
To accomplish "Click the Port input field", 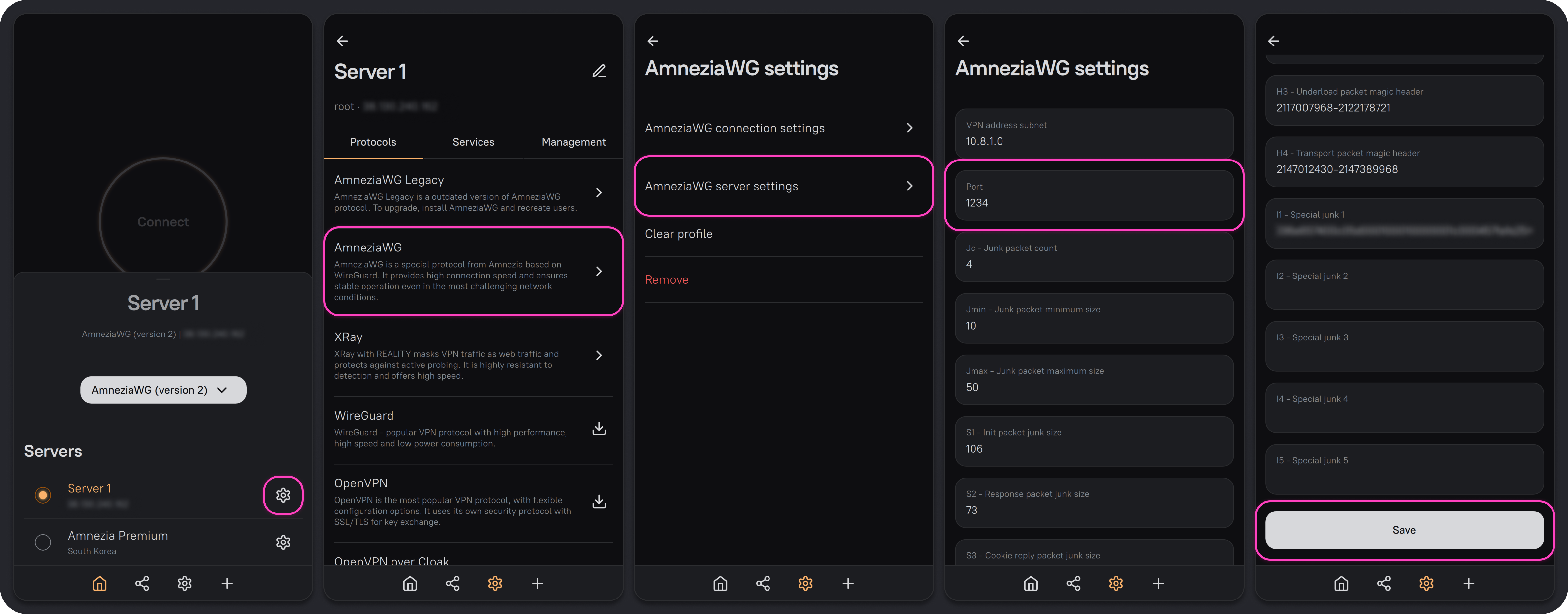I will click(1094, 195).
